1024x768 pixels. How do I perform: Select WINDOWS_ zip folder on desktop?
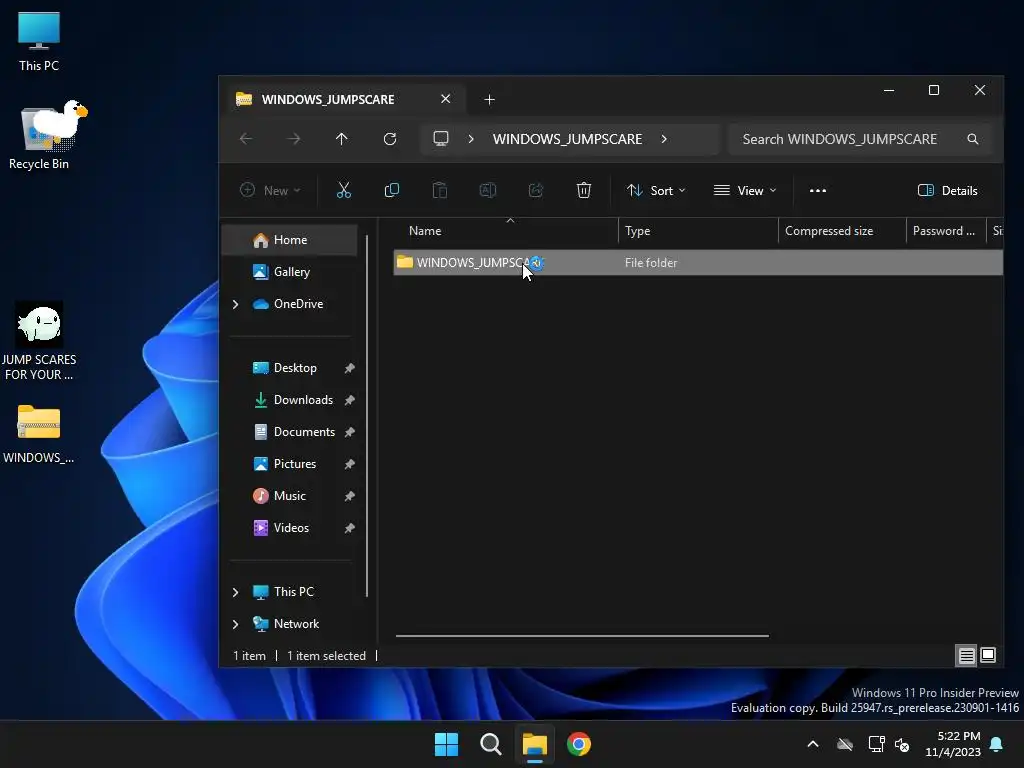(x=39, y=434)
